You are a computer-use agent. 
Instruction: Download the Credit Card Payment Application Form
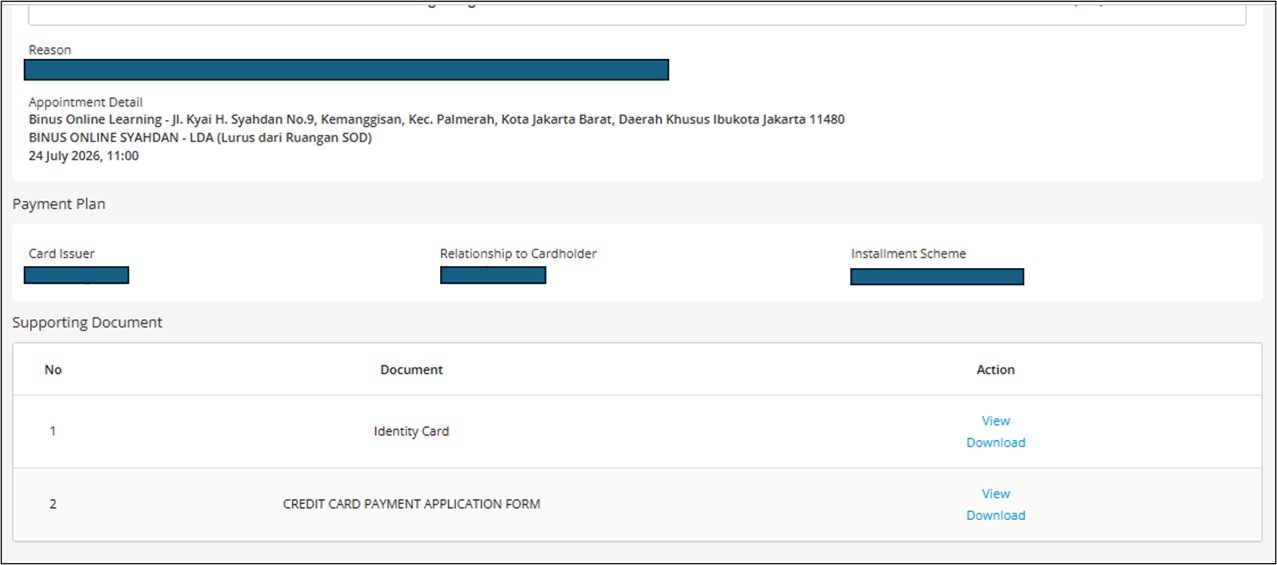[x=995, y=515]
